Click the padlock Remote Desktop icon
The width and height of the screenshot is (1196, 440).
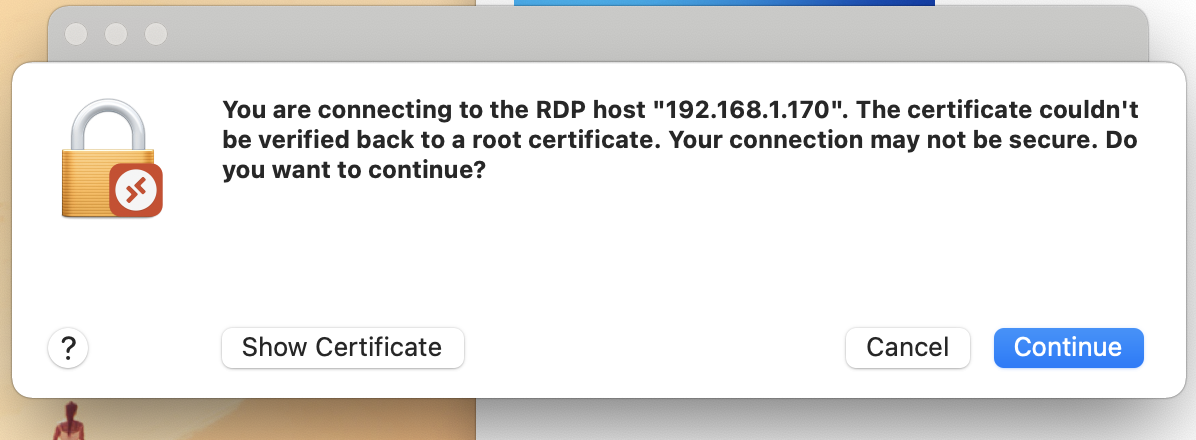pos(112,159)
